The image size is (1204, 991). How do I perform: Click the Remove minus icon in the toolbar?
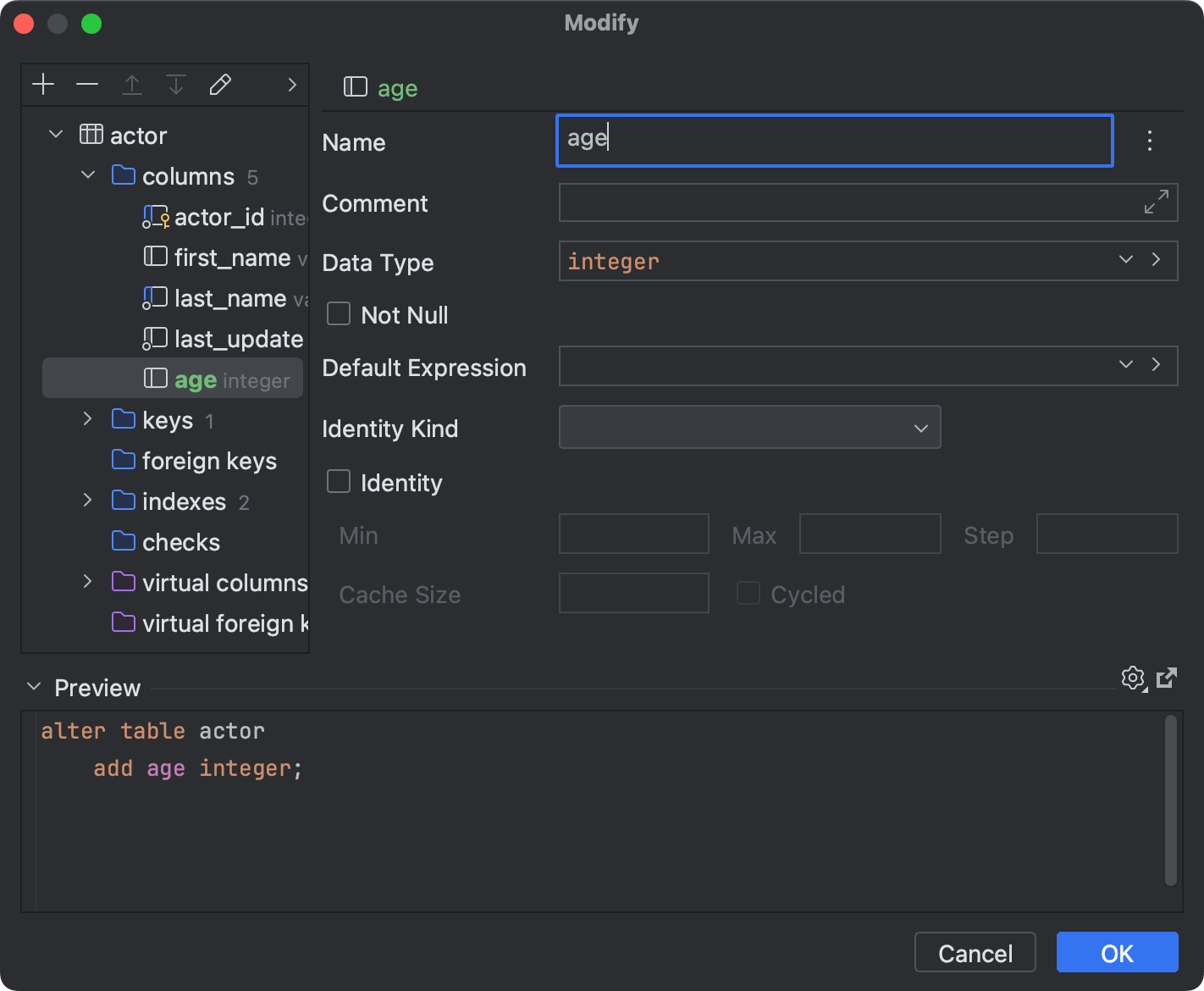[87, 84]
